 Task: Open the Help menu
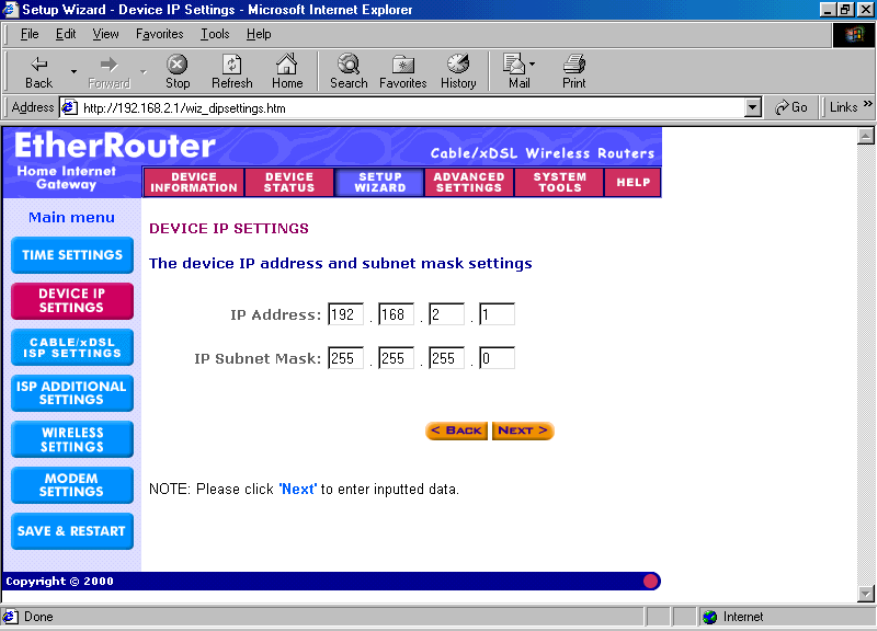pyautogui.click(x=258, y=34)
